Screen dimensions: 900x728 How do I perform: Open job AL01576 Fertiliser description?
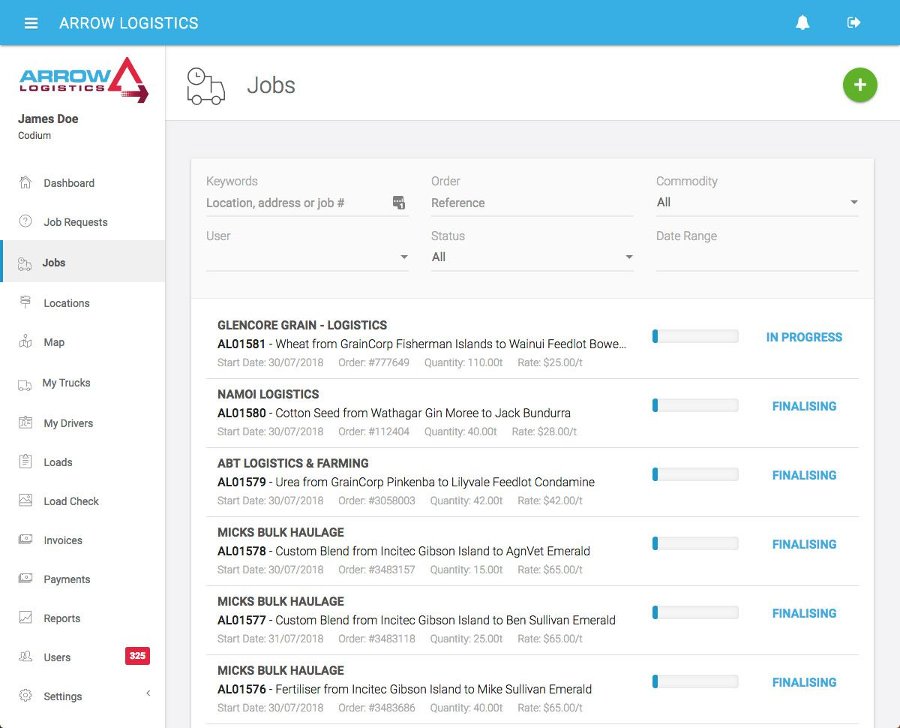(x=404, y=689)
